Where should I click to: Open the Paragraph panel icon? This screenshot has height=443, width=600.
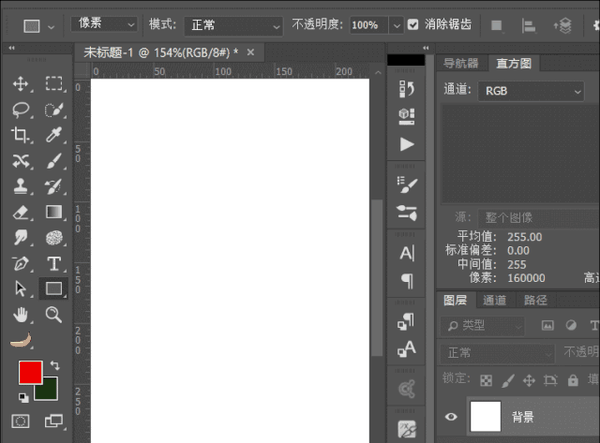(407, 281)
